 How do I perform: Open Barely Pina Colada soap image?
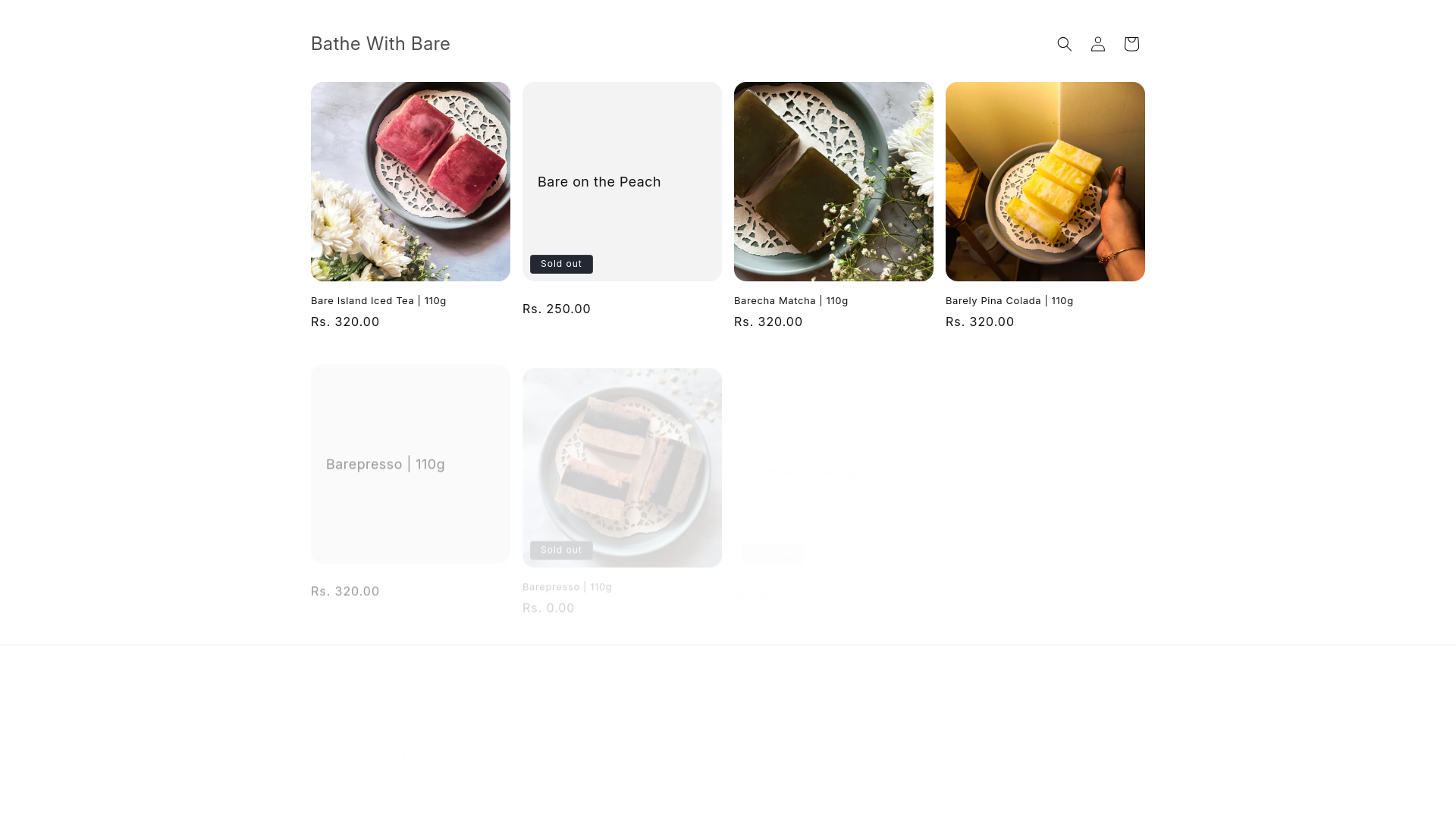1045,181
